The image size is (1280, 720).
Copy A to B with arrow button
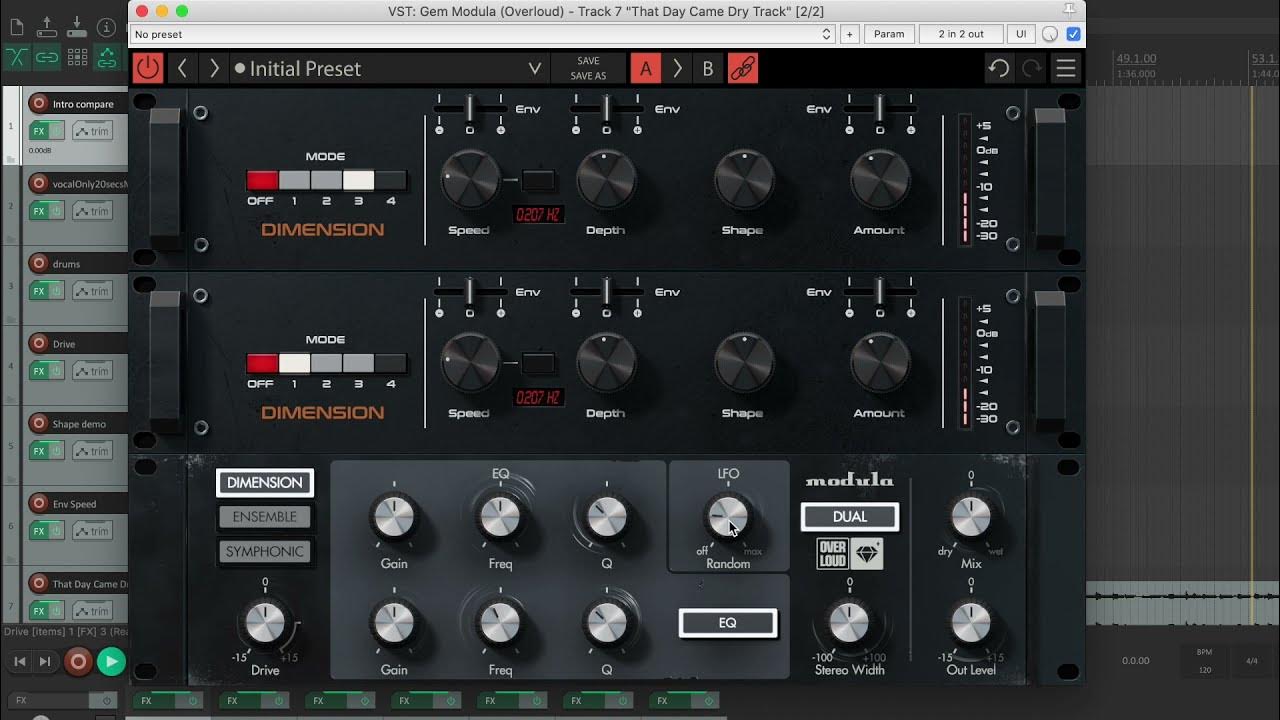[677, 68]
